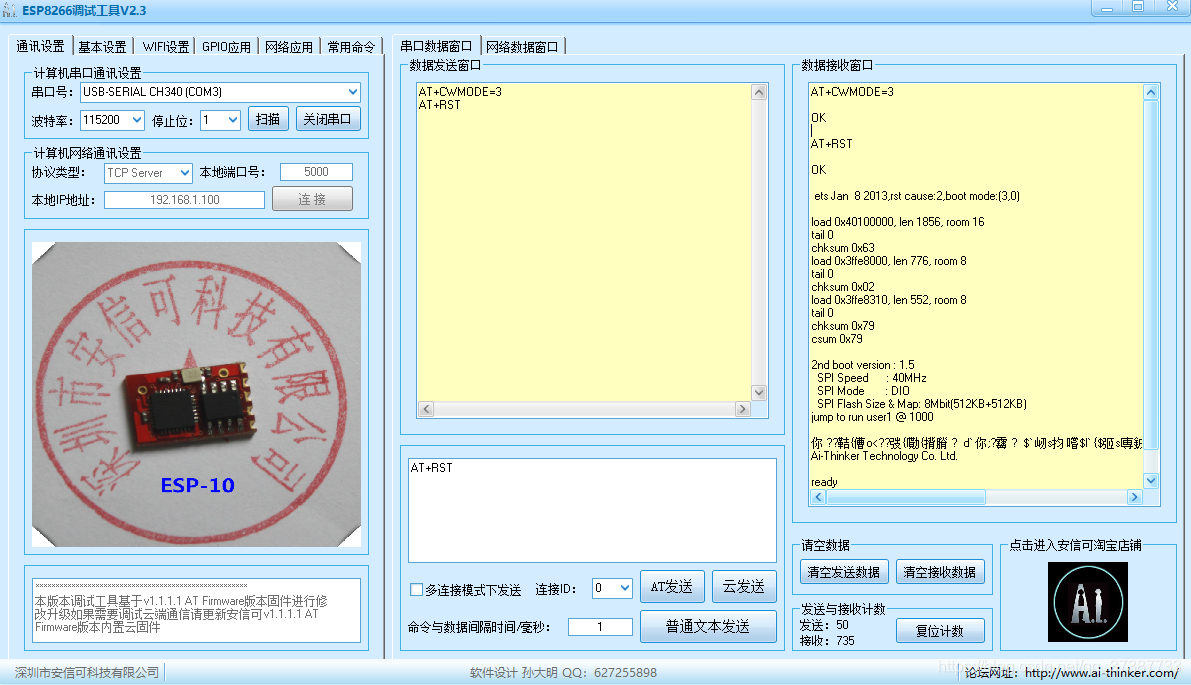This screenshot has height=685, width=1191.
Task: Click the 本地端口号 field showing 5000
Action: click(316, 172)
